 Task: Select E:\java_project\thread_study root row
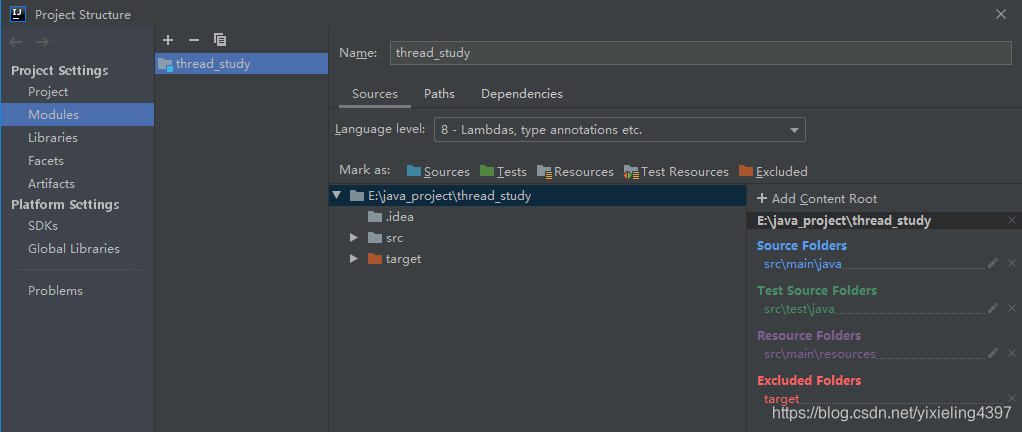click(x=538, y=195)
